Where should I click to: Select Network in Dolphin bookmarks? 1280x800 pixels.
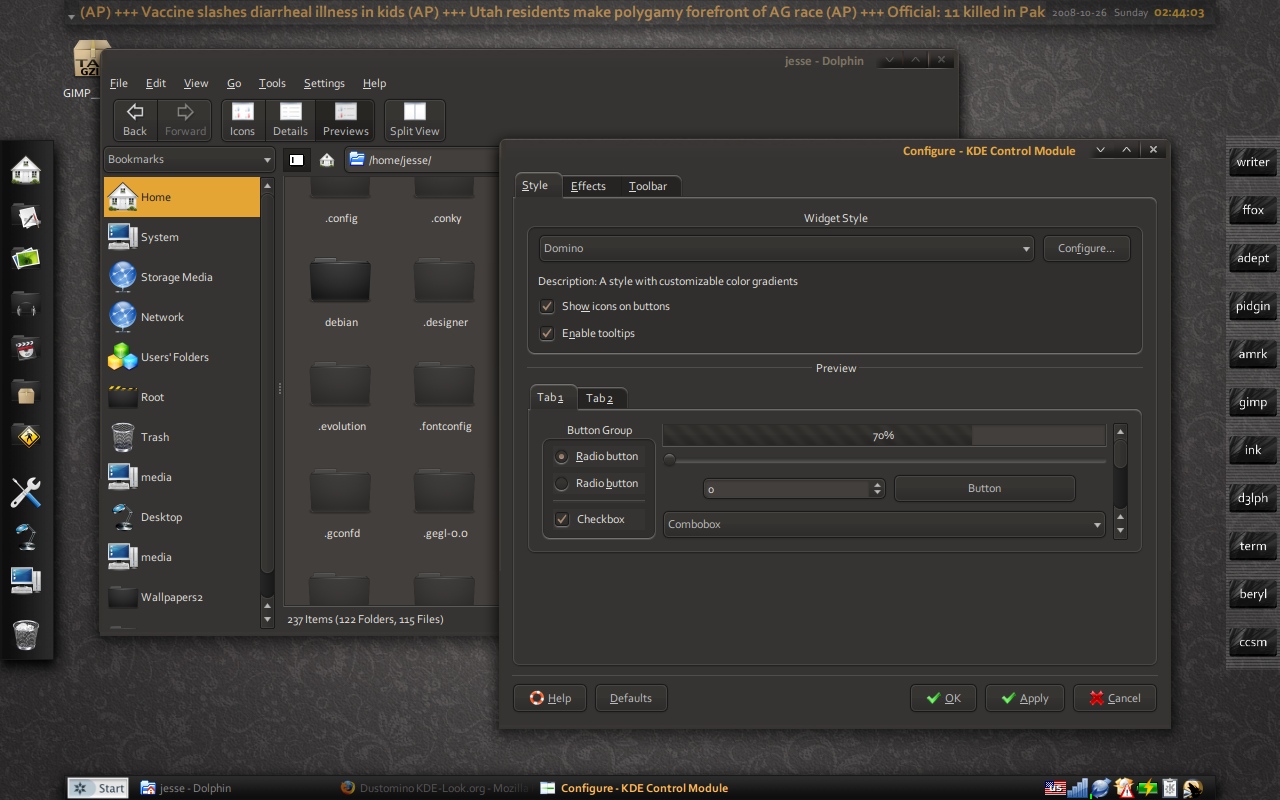pyautogui.click(x=182, y=317)
